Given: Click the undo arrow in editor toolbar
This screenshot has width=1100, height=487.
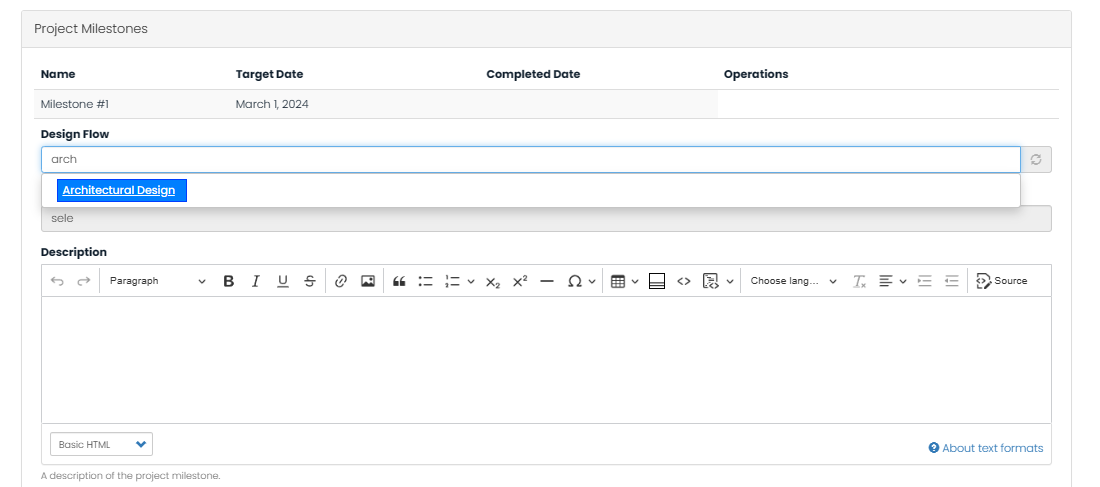Looking at the screenshot, I should 58,281.
